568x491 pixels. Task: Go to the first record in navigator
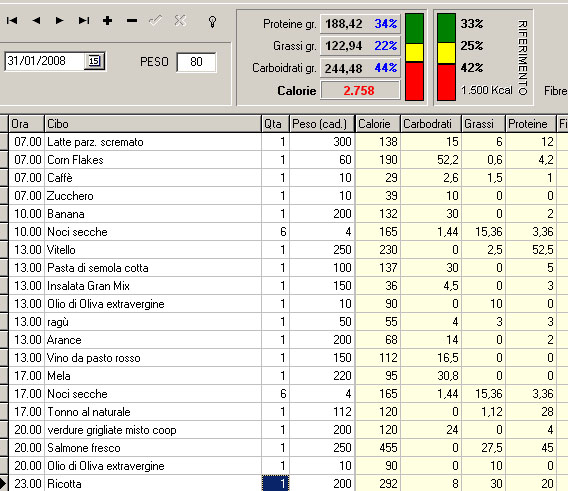tap(12, 21)
